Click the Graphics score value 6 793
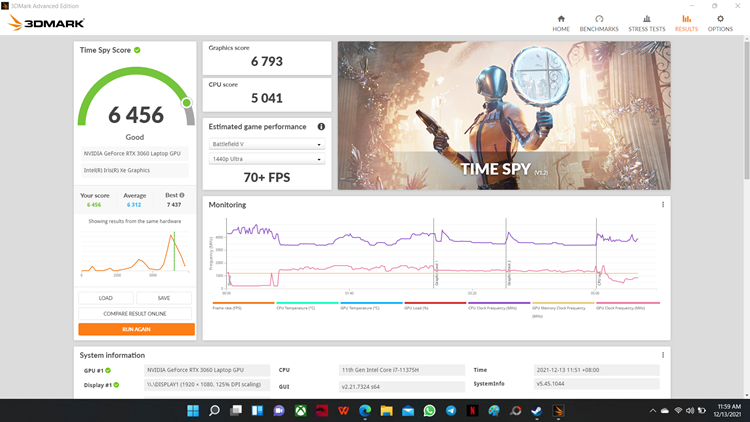This screenshot has height=422, width=750. coord(267,61)
